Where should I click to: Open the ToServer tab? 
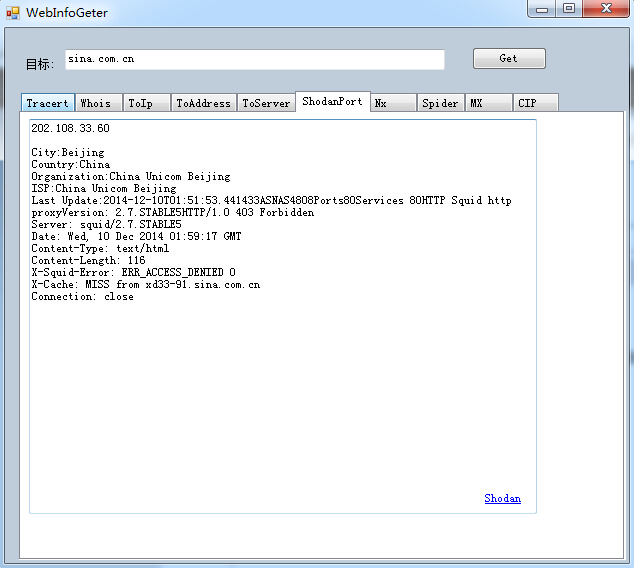click(266, 103)
